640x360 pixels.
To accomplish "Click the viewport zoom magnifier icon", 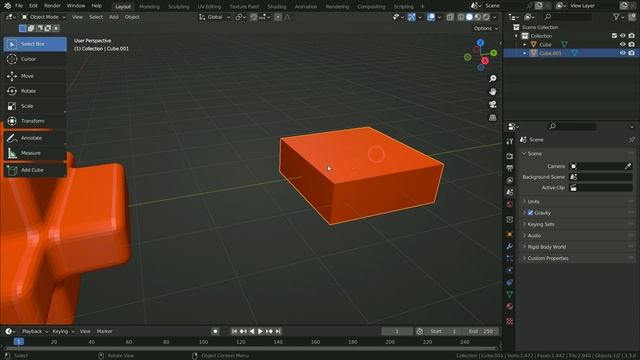I will click(493, 78).
